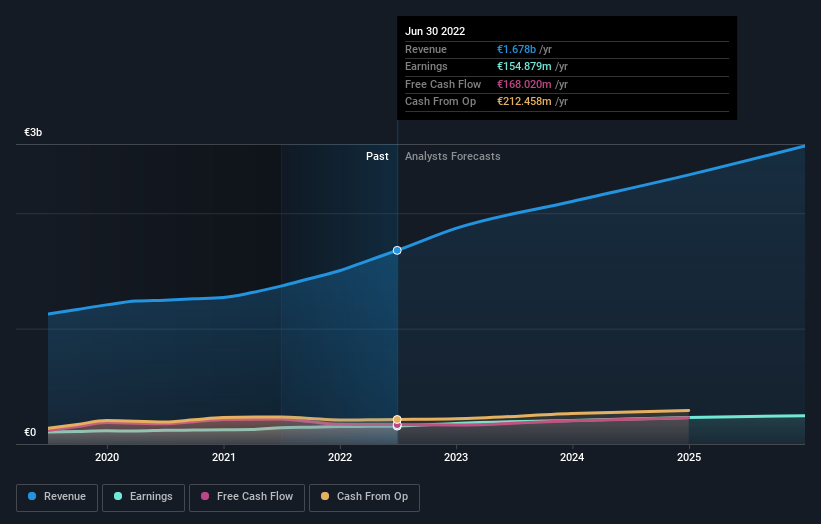Viewport: 821px width, 524px height.
Task: Select the 2024 x-axis label
Action: tap(572, 457)
